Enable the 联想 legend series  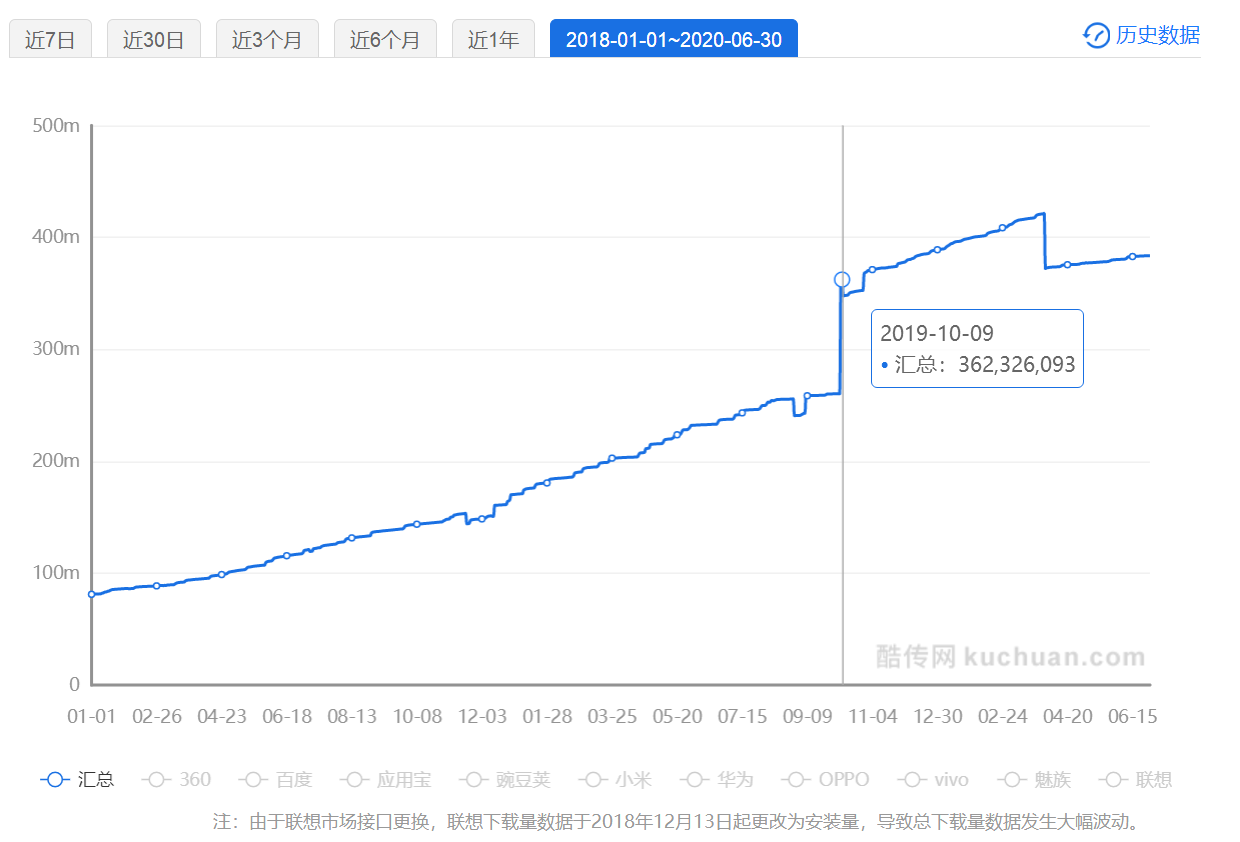coord(1135,779)
